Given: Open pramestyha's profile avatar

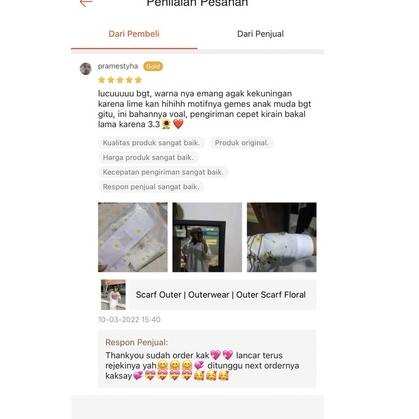Looking at the screenshot, I should pos(86,69).
